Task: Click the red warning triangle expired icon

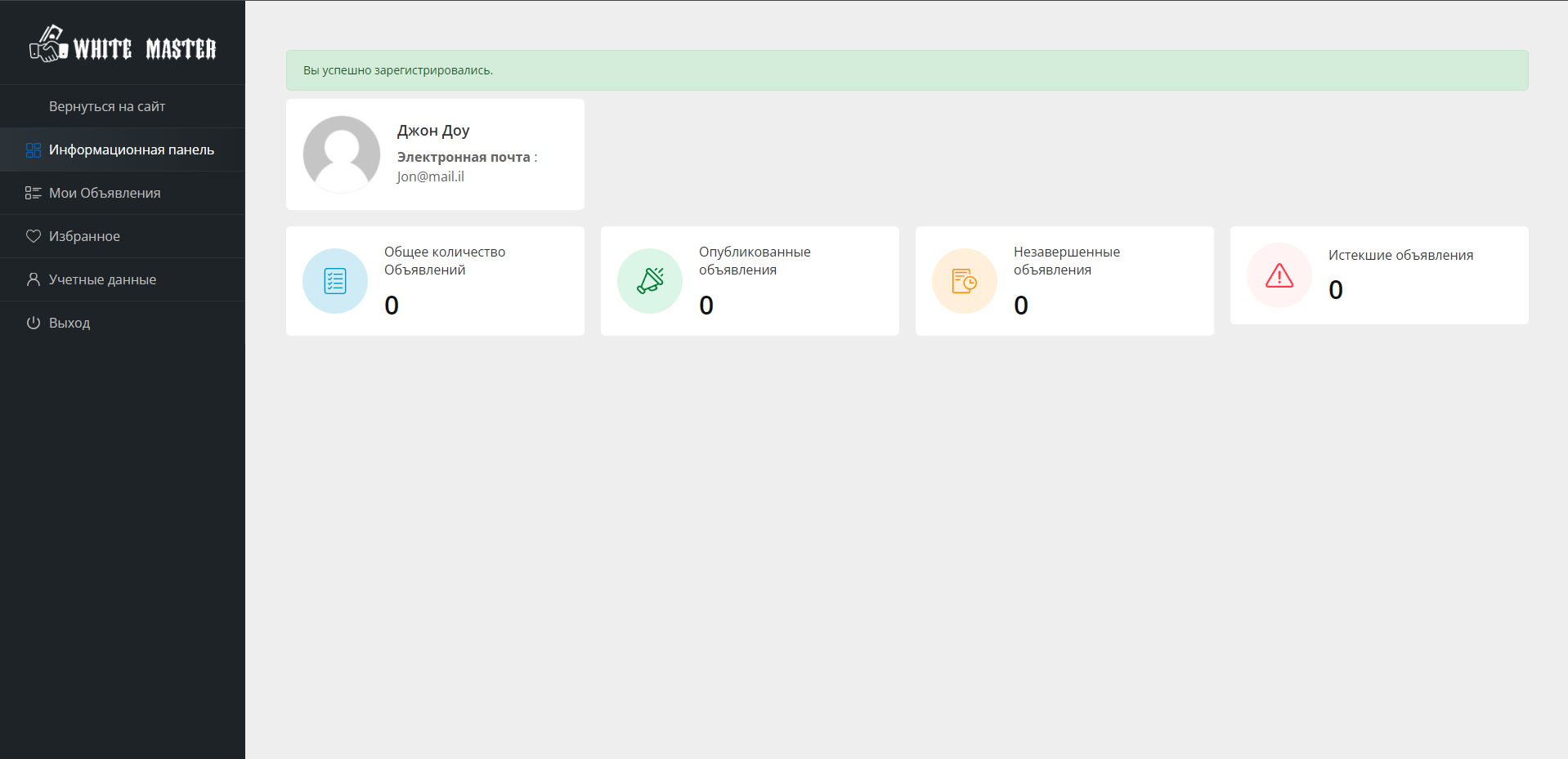Action: tap(1279, 276)
